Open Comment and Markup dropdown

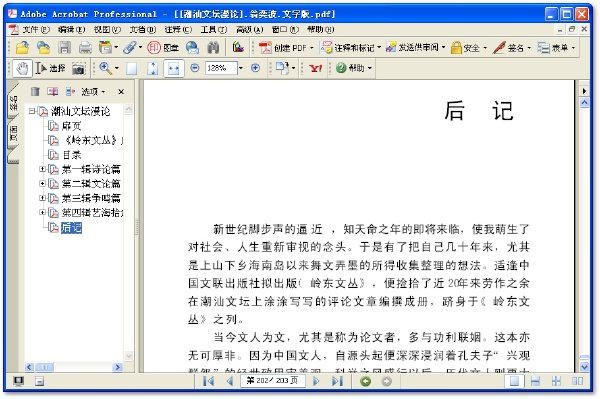[x=351, y=48]
